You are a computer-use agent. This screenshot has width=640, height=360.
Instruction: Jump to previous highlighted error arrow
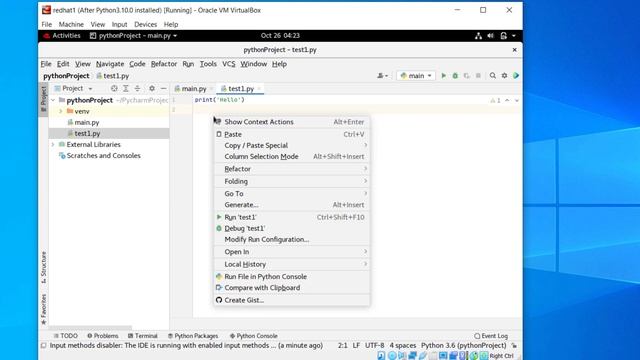tap(507, 100)
